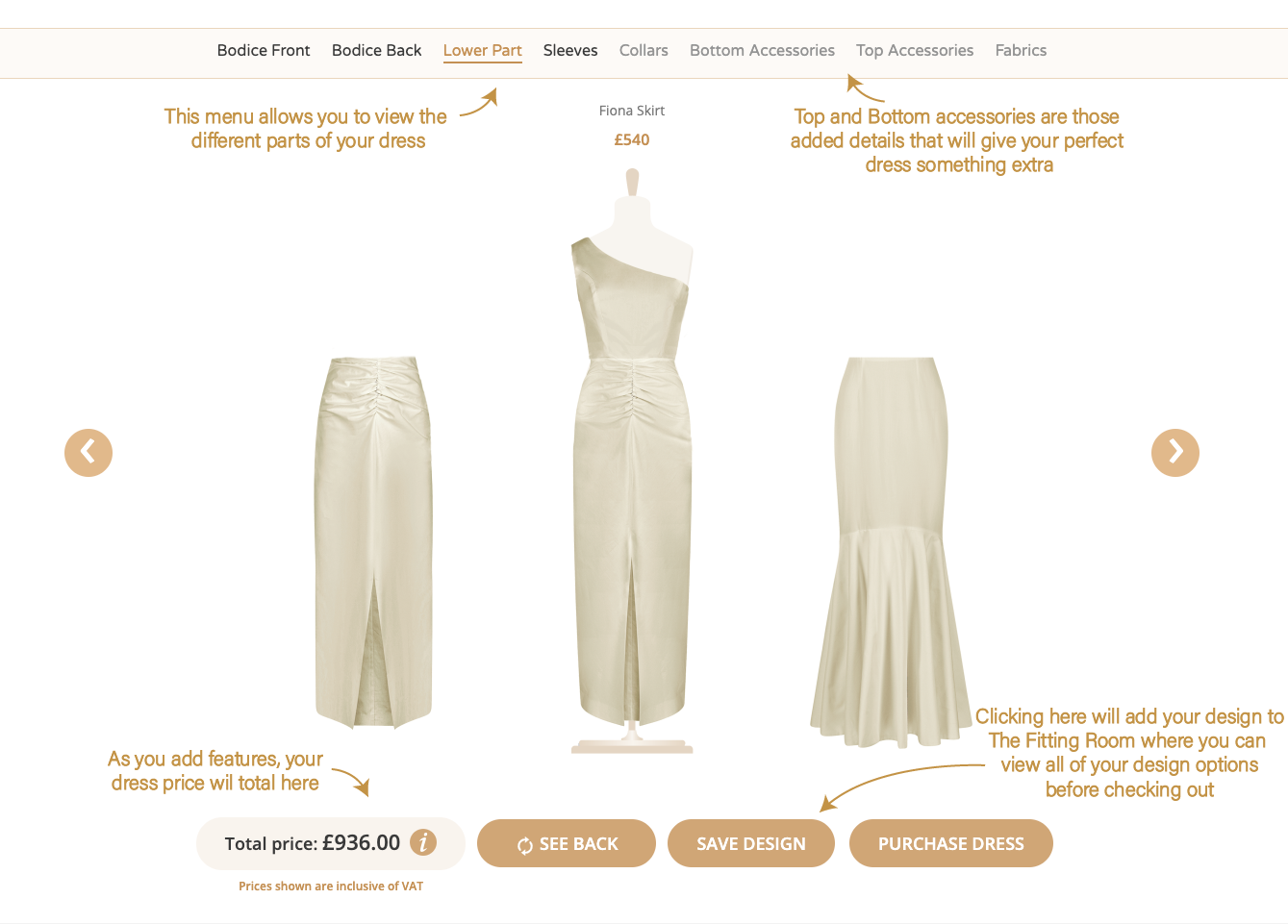View the Bottom Accessories tab
Image resolution: width=1288 pixels, height=924 pixels.
[762, 50]
